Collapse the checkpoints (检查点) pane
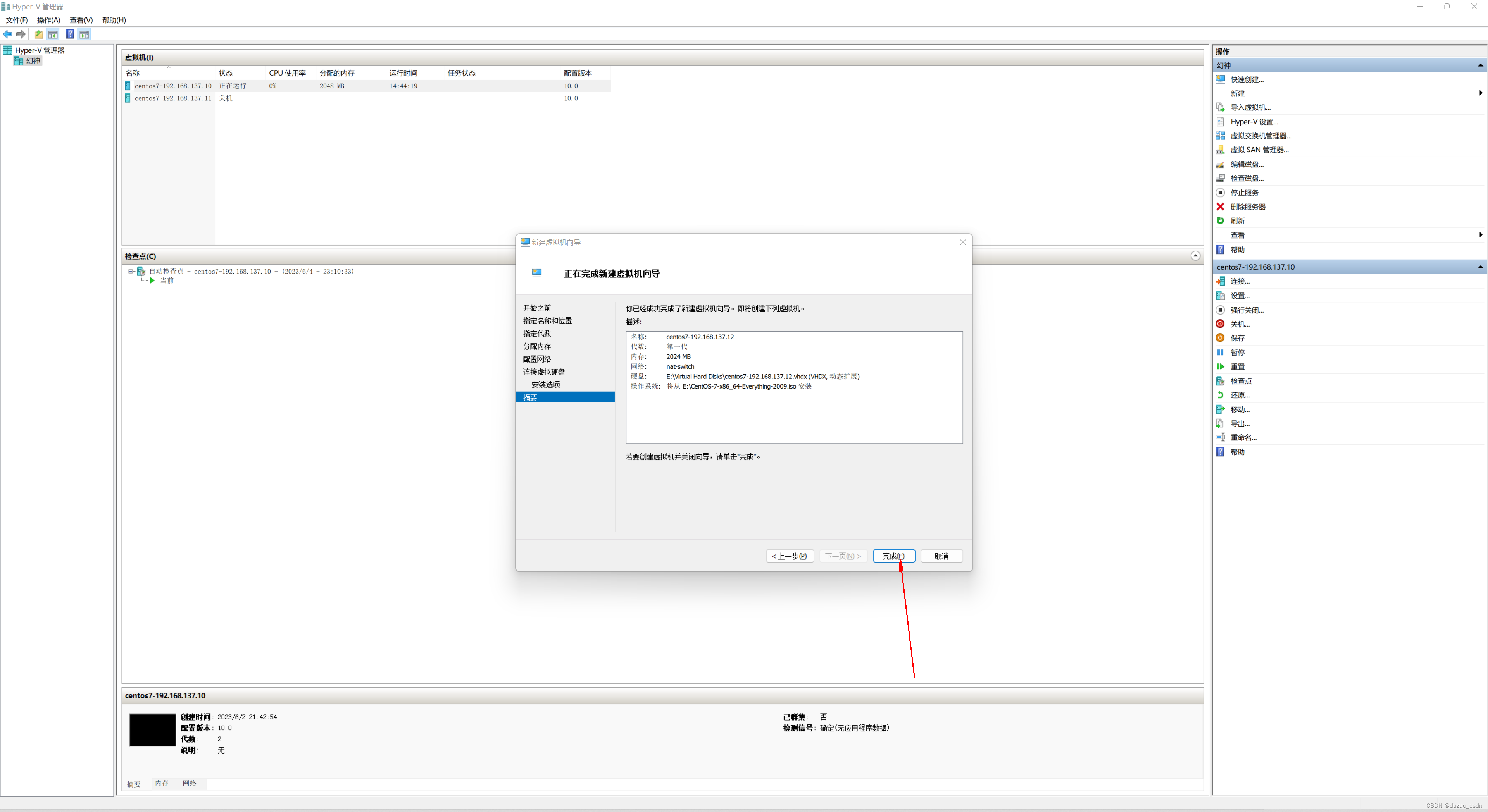1488x812 pixels. click(1195, 256)
